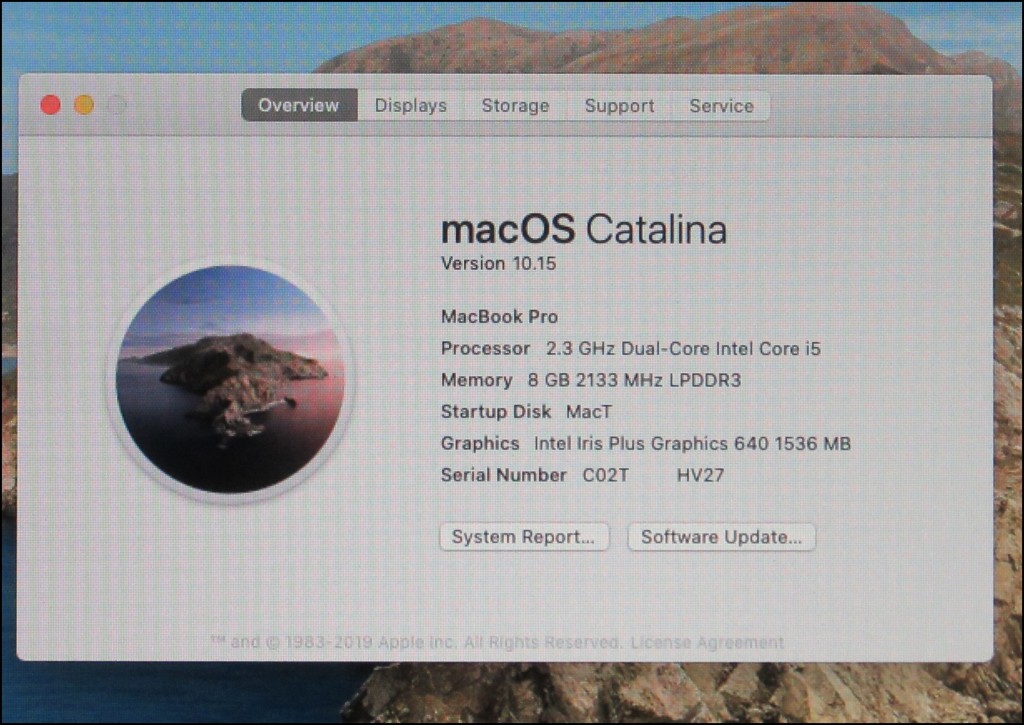Open the License Agreement link

click(x=707, y=642)
